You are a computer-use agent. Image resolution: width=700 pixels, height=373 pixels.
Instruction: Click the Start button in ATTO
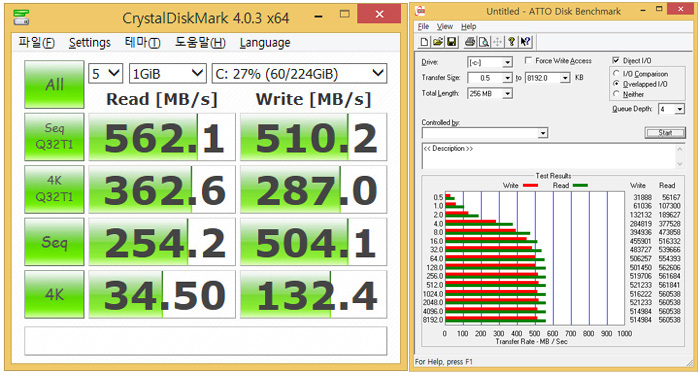[665, 133]
